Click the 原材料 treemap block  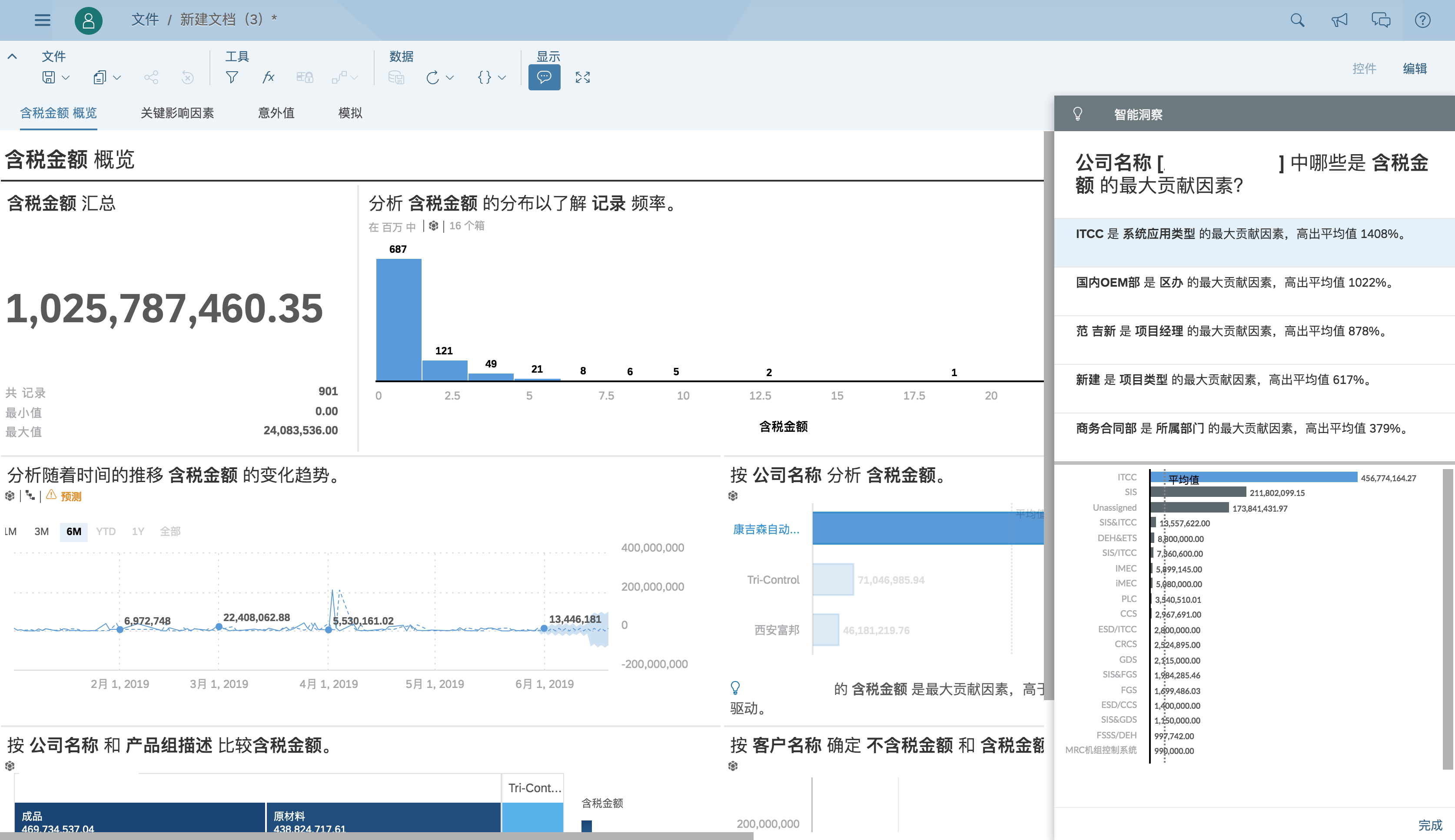click(x=383, y=817)
